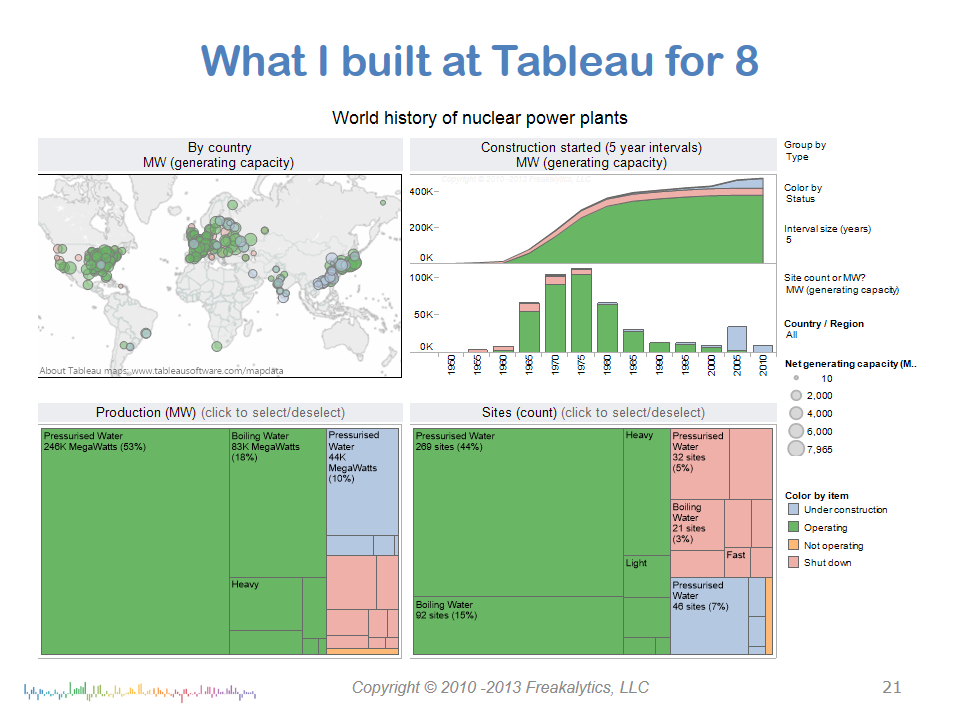Click the Freakalytics sparkline logo in footer
Viewport: 960px width, 720px height.
coord(140,689)
